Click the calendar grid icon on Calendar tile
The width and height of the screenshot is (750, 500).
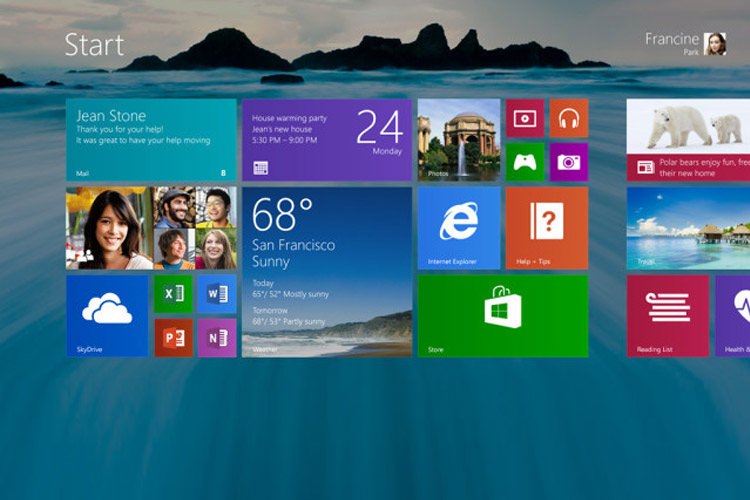[261, 167]
